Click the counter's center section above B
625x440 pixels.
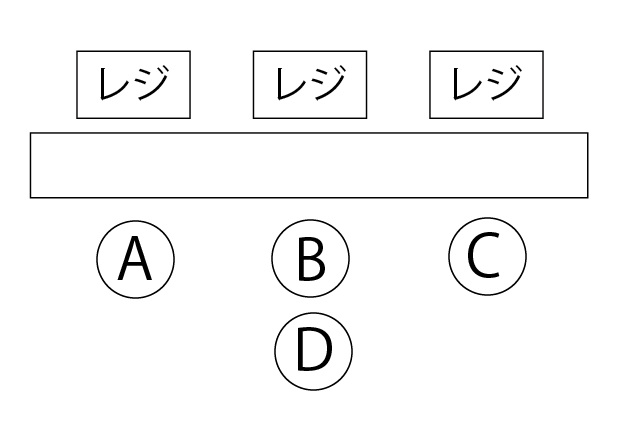[x=310, y=165]
